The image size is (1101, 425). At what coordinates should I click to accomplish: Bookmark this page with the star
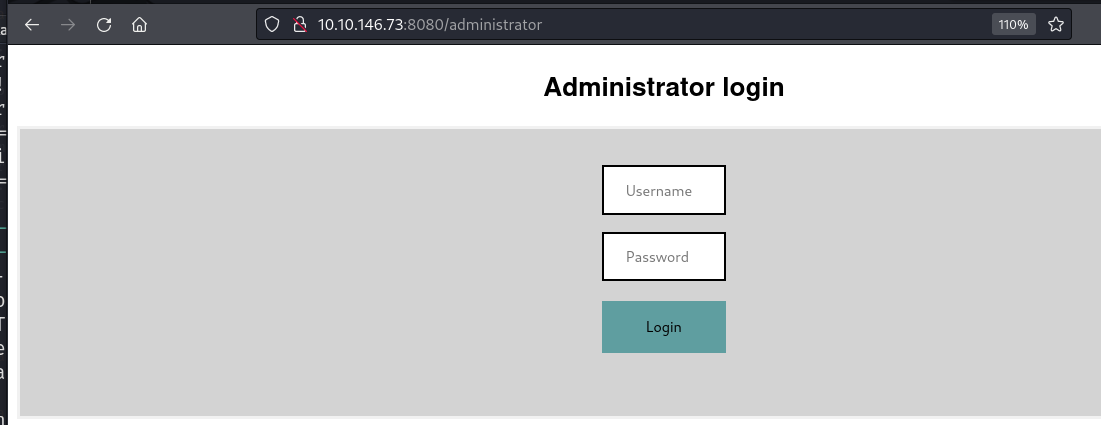click(x=1055, y=25)
